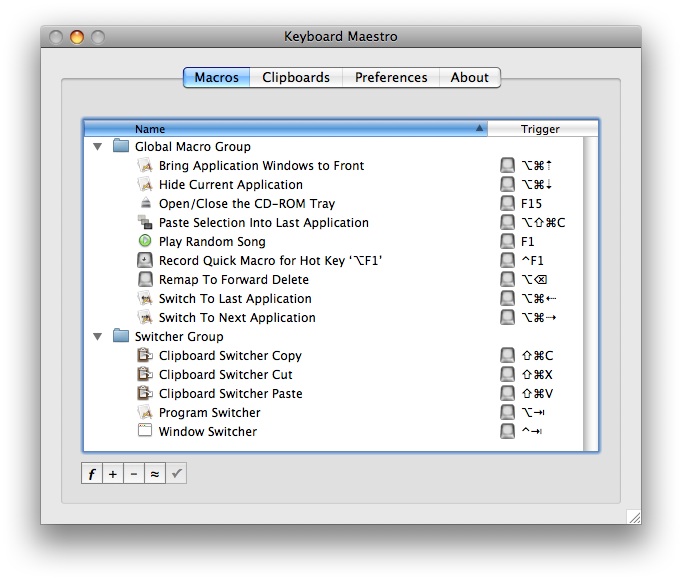
Task: Click the checkmark enable/disable button
Action: 176,473
